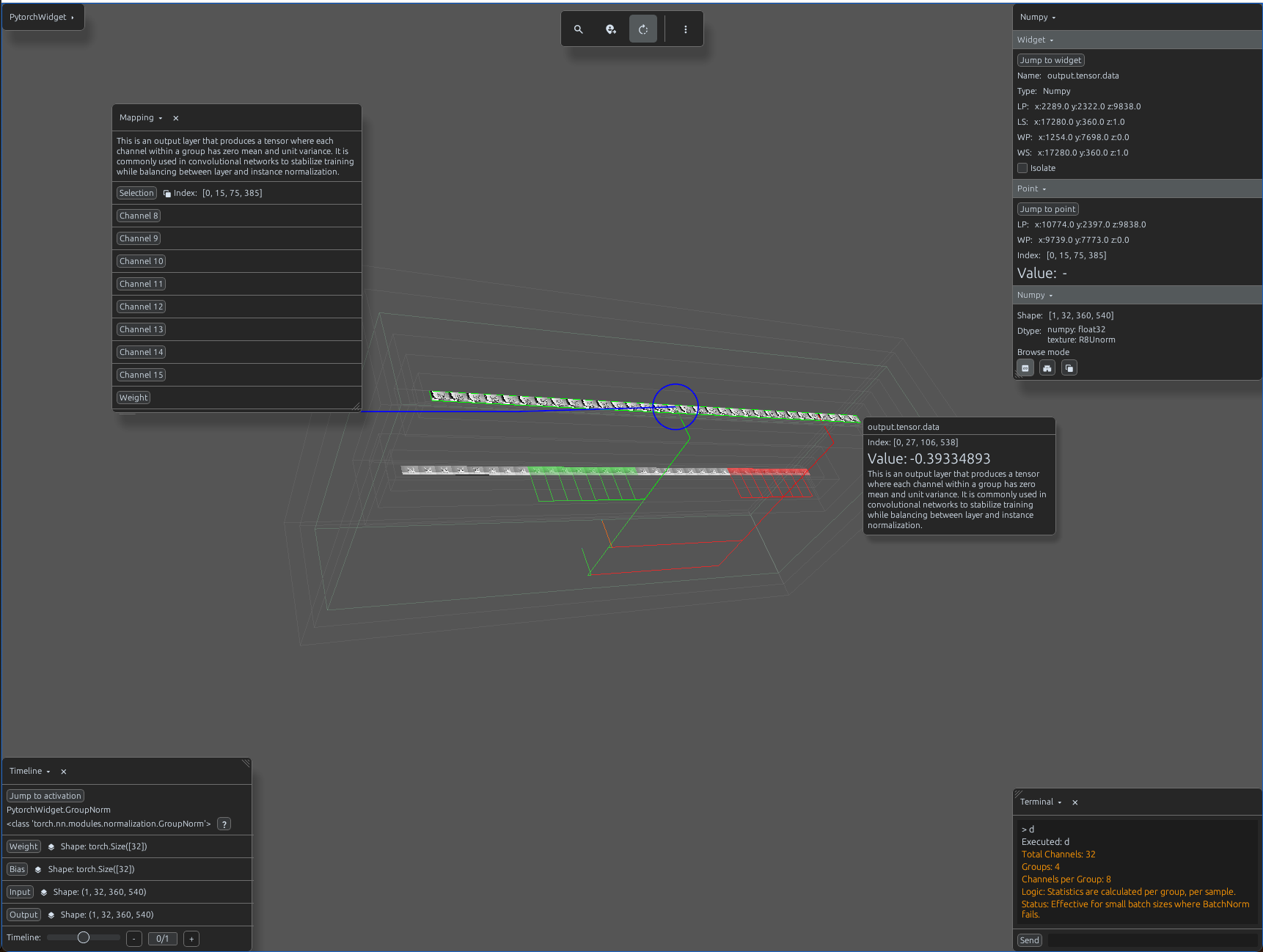The image size is (1263, 952).
Task: Click the Selection button in Mapping
Action: click(x=136, y=193)
